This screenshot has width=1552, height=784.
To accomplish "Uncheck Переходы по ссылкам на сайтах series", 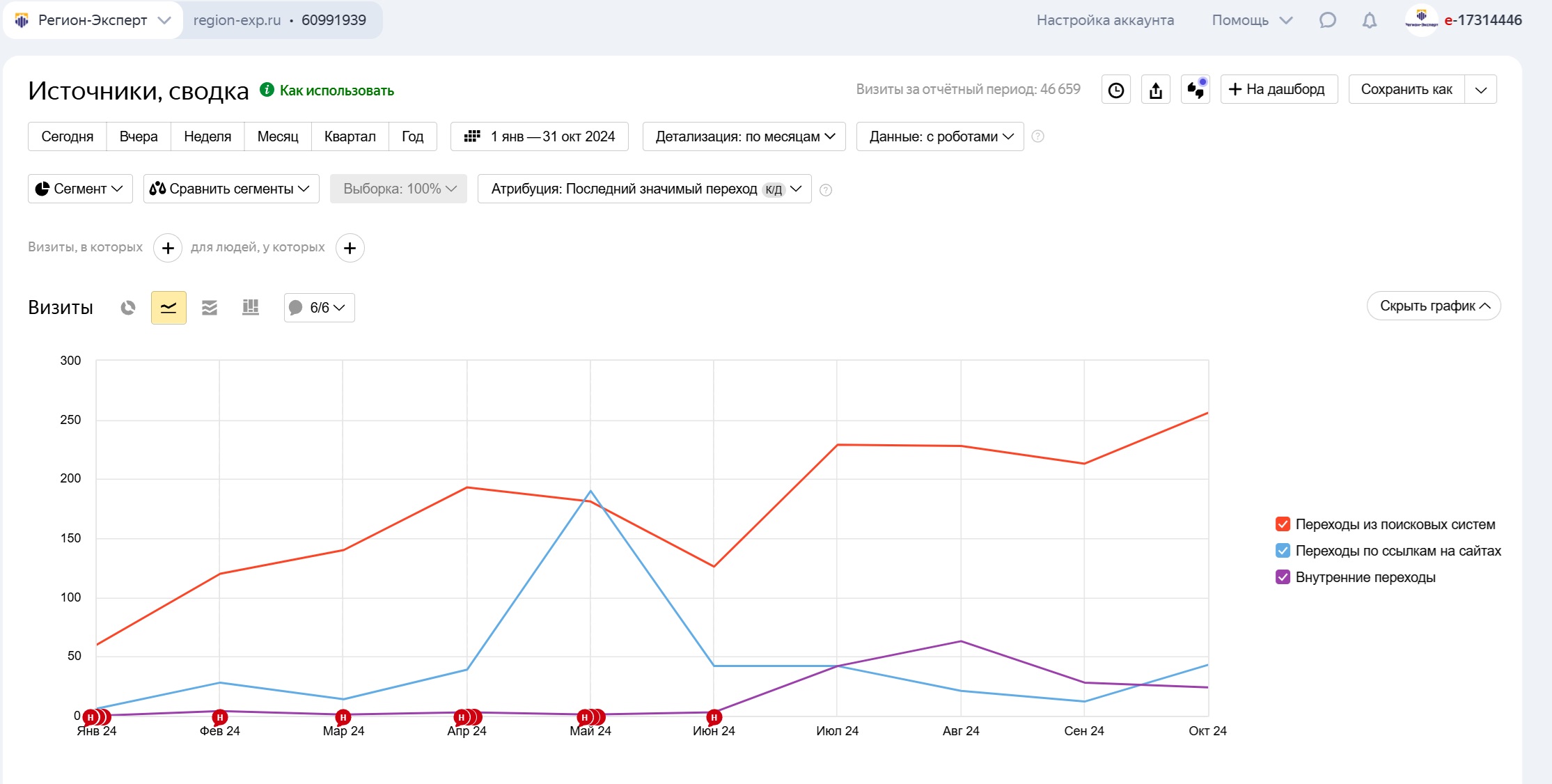I will [1283, 551].
